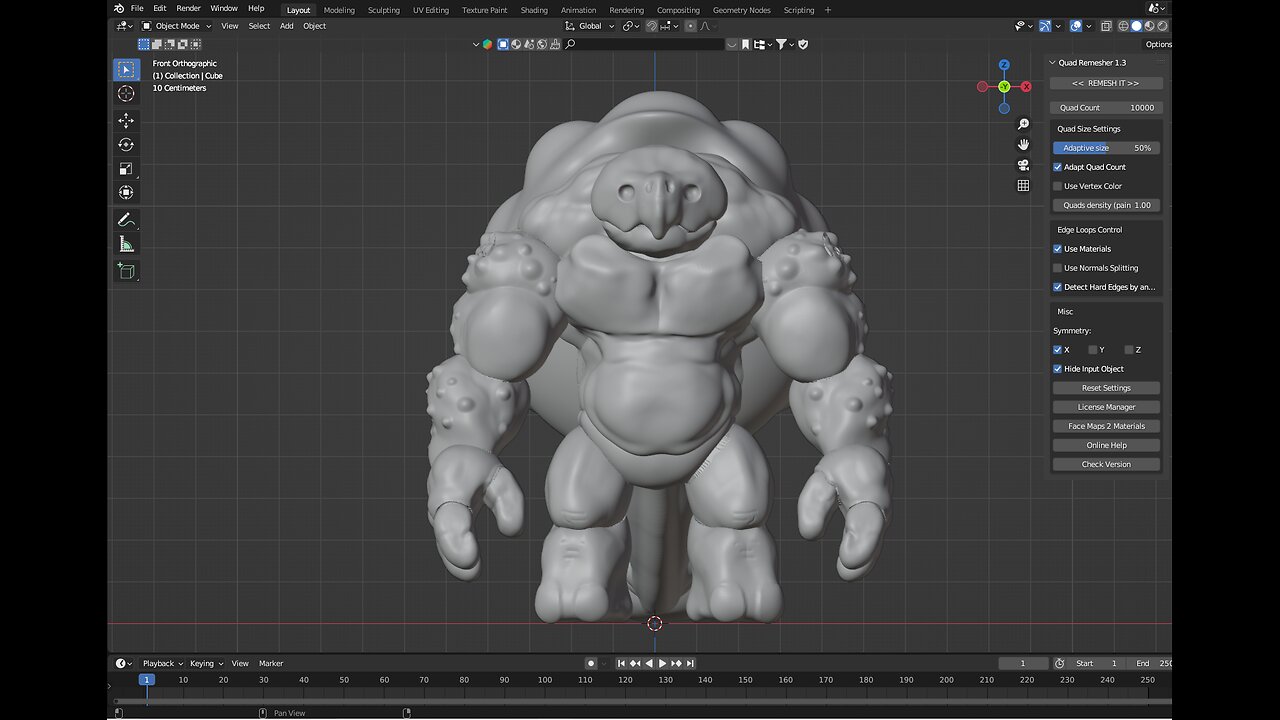This screenshot has height=720, width=1280.
Task: Pick the Rotate tool
Action: (126, 144)
